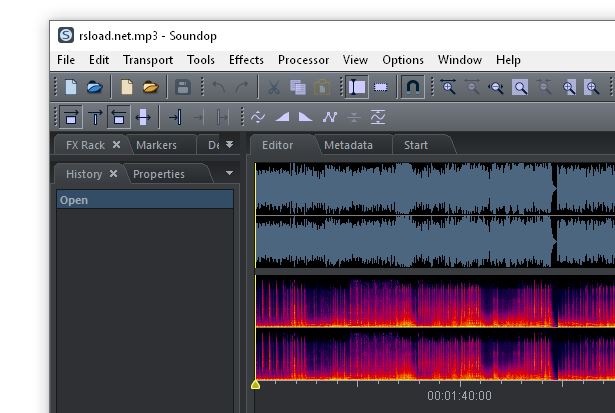The image size is (615, 413).
Task: Switch to the Properties tab
Action: click(159, 174)
